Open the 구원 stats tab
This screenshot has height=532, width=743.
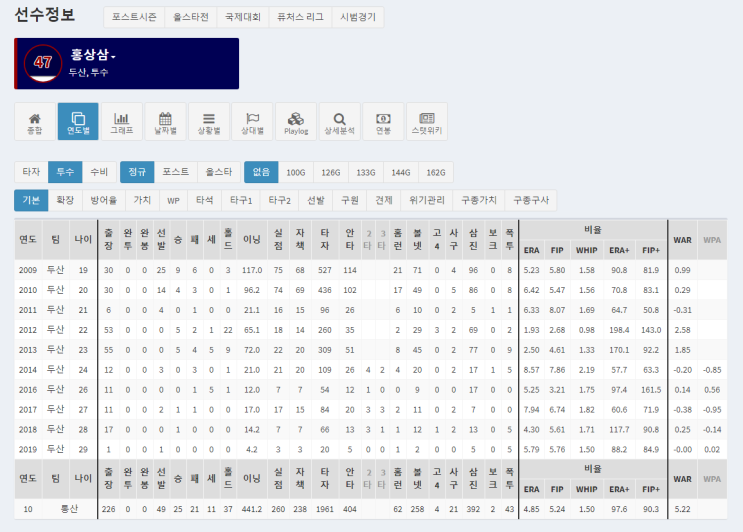350,200
